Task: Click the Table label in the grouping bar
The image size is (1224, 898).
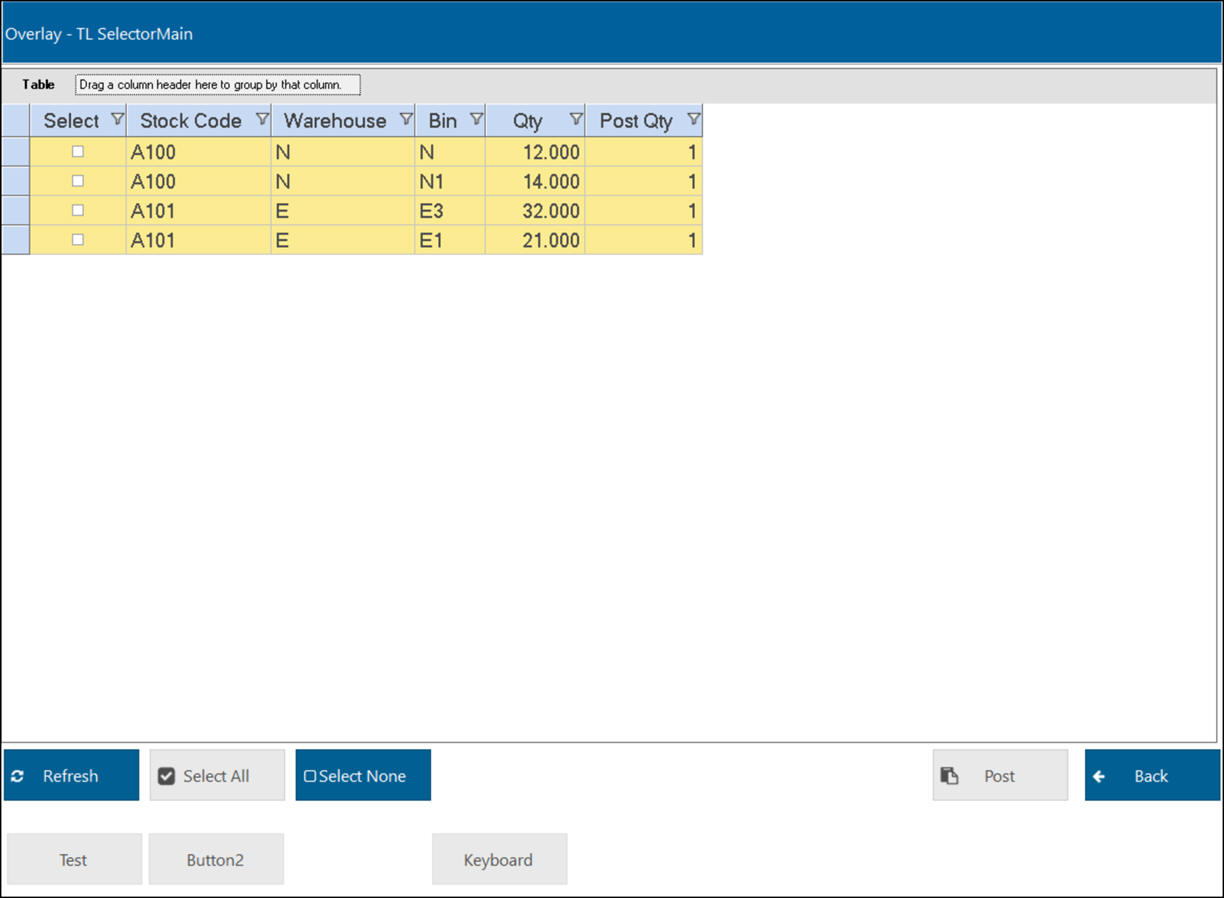Action: click(39, 85)
